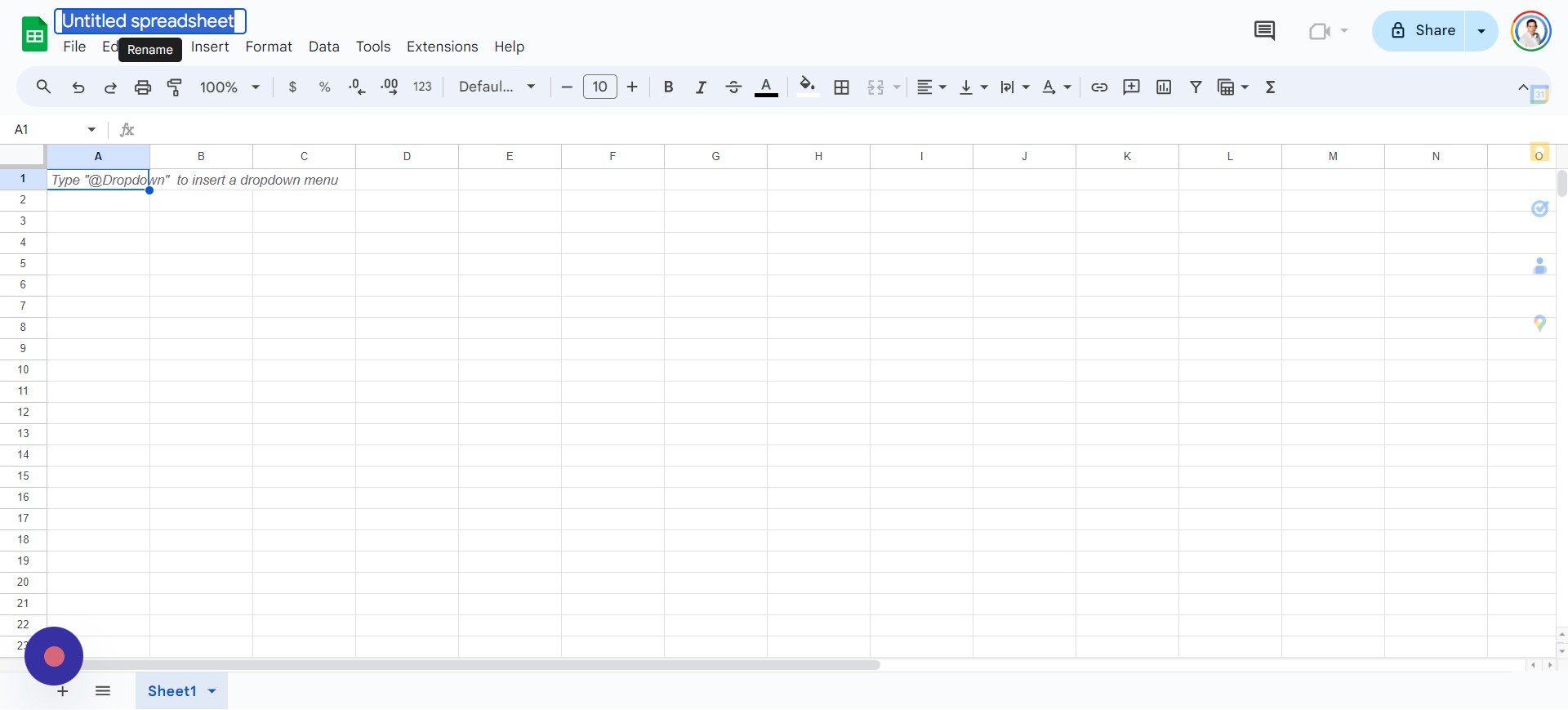Click the Meet video call icon
The image size is (1568, 710).
(1320, 31)
